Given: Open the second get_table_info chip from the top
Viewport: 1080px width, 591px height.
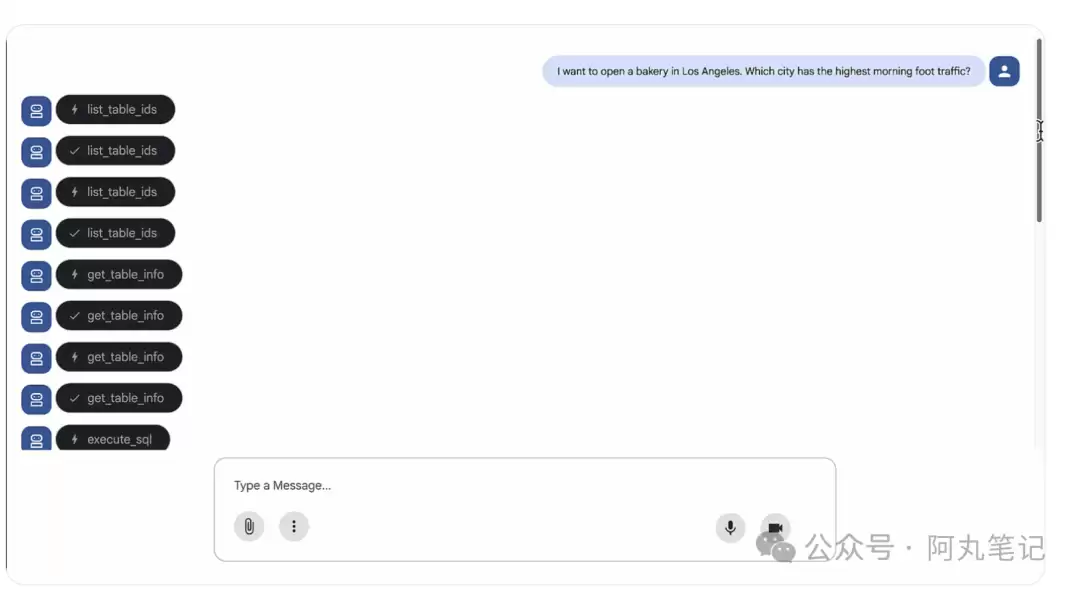Looking at the screenshot, I should [x=119, y=316].
